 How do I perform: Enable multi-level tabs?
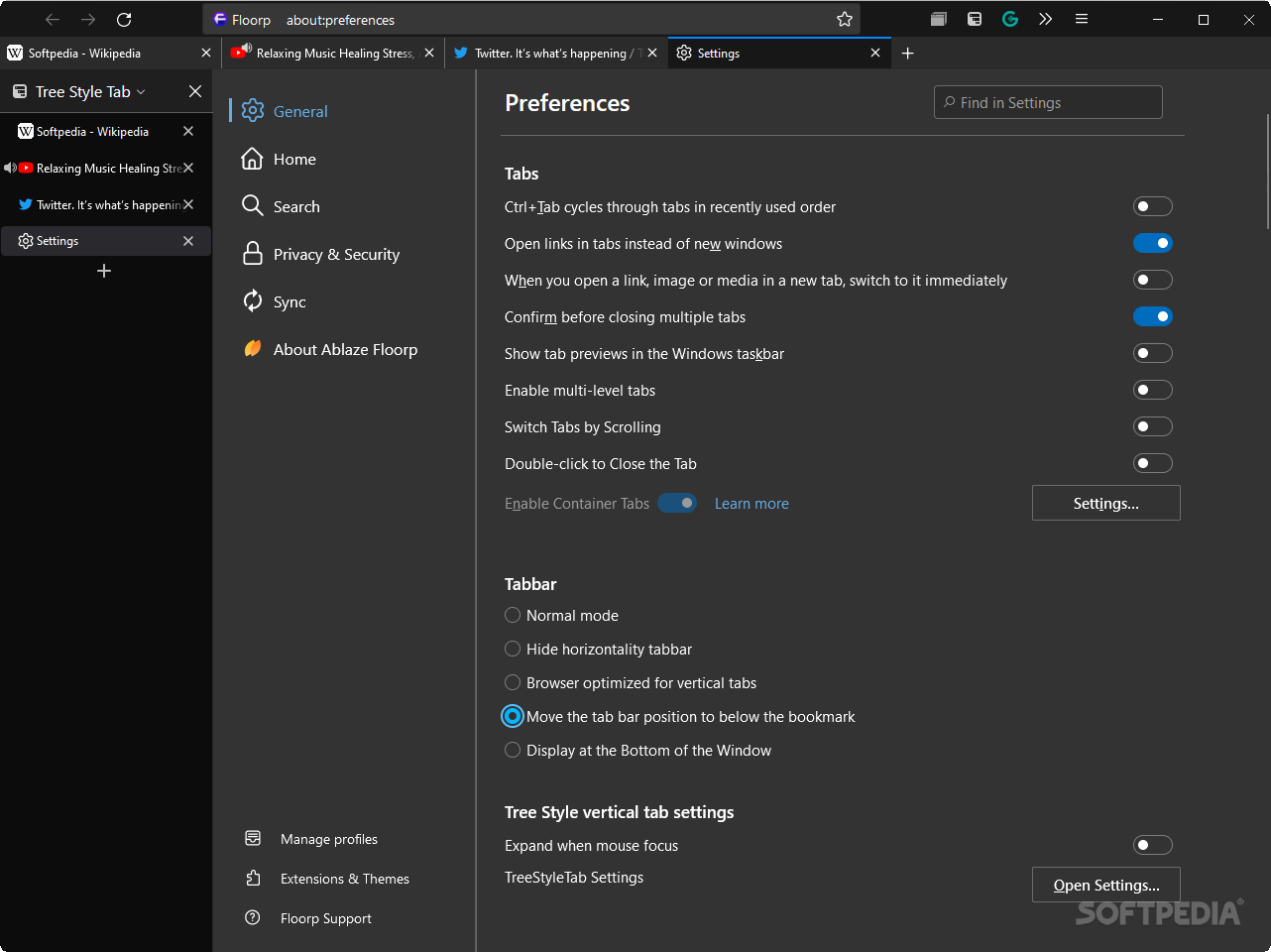1153,390
